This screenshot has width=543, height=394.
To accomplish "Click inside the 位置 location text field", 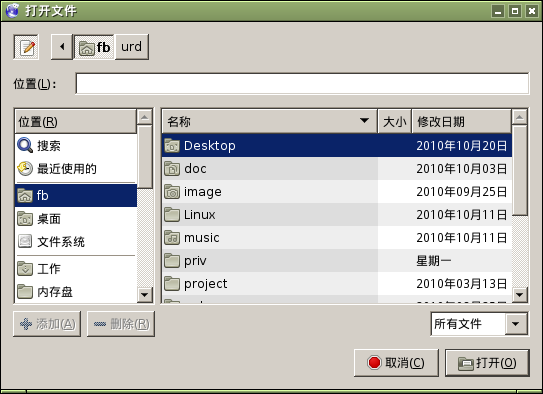I will (x=302, y=83).
